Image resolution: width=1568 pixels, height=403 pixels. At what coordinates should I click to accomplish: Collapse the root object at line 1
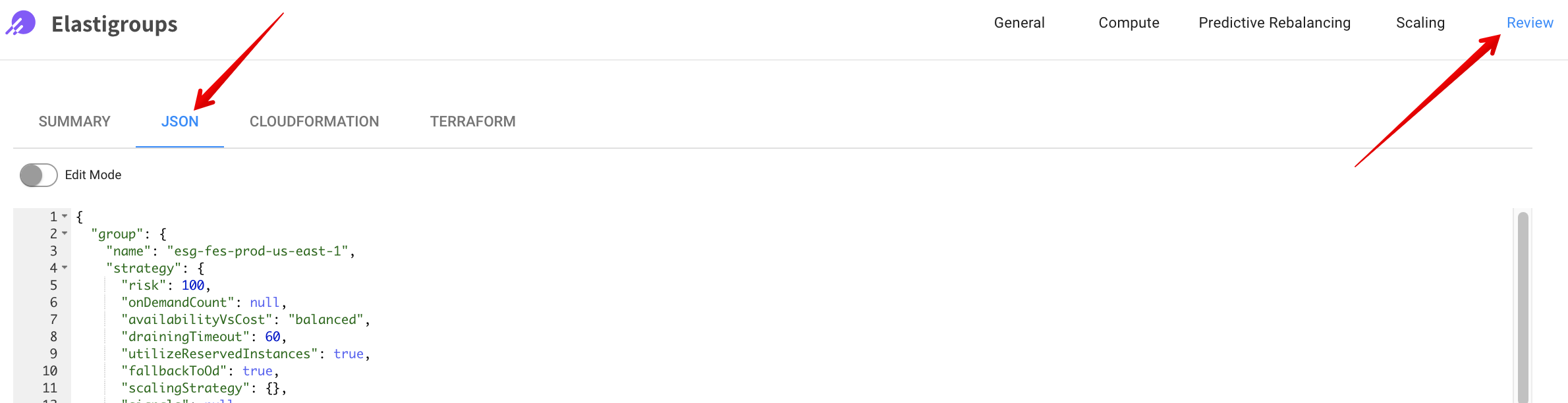pos(65,216)
